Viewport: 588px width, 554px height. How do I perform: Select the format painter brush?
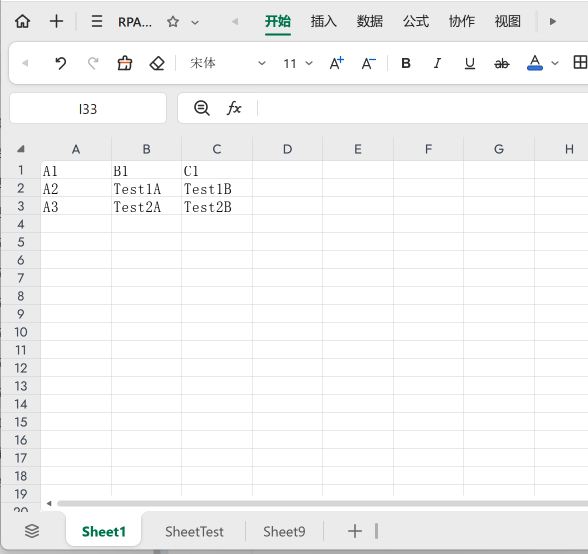tap(125, 63)
